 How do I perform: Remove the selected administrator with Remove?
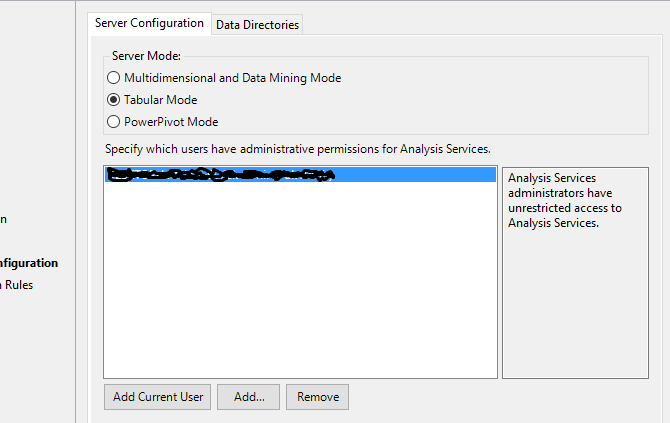click(x=317, y=397)
